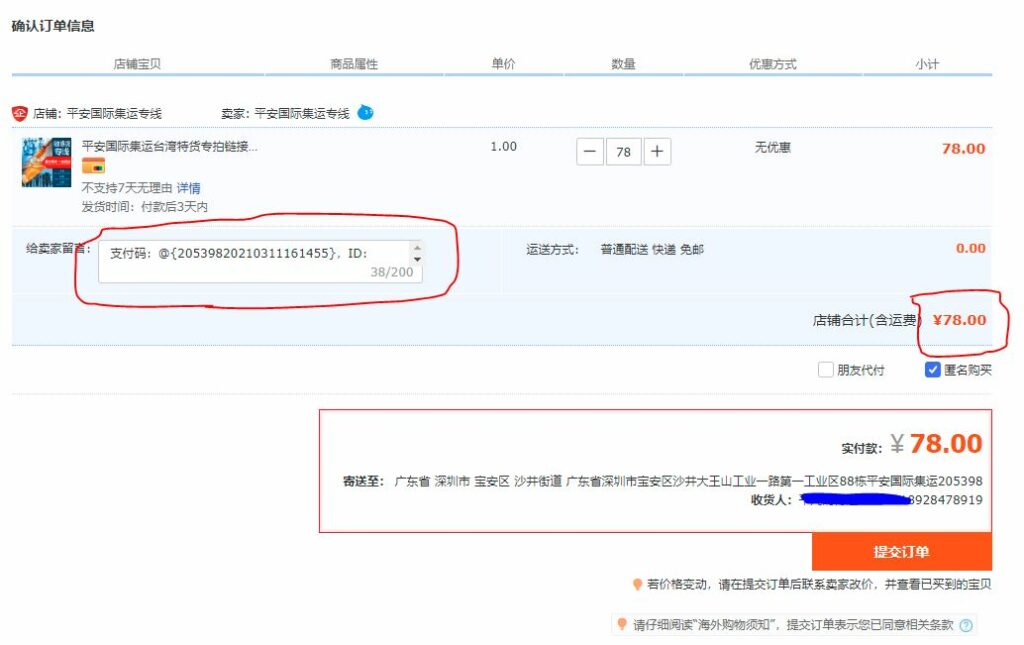This screenshot has width=1024, height=645.
Task: Click store total ¥78.00
Action: tap(959, 320)
